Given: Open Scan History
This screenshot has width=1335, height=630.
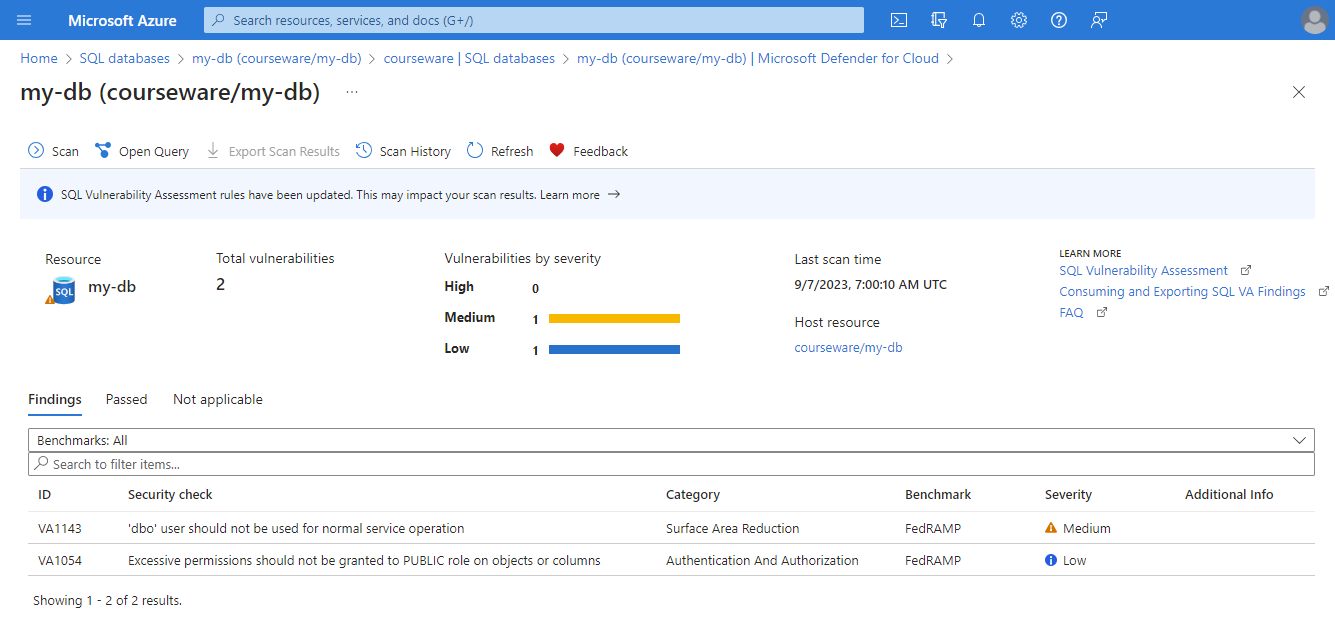Looking at the screenshot, I should [x=404, y=151].
